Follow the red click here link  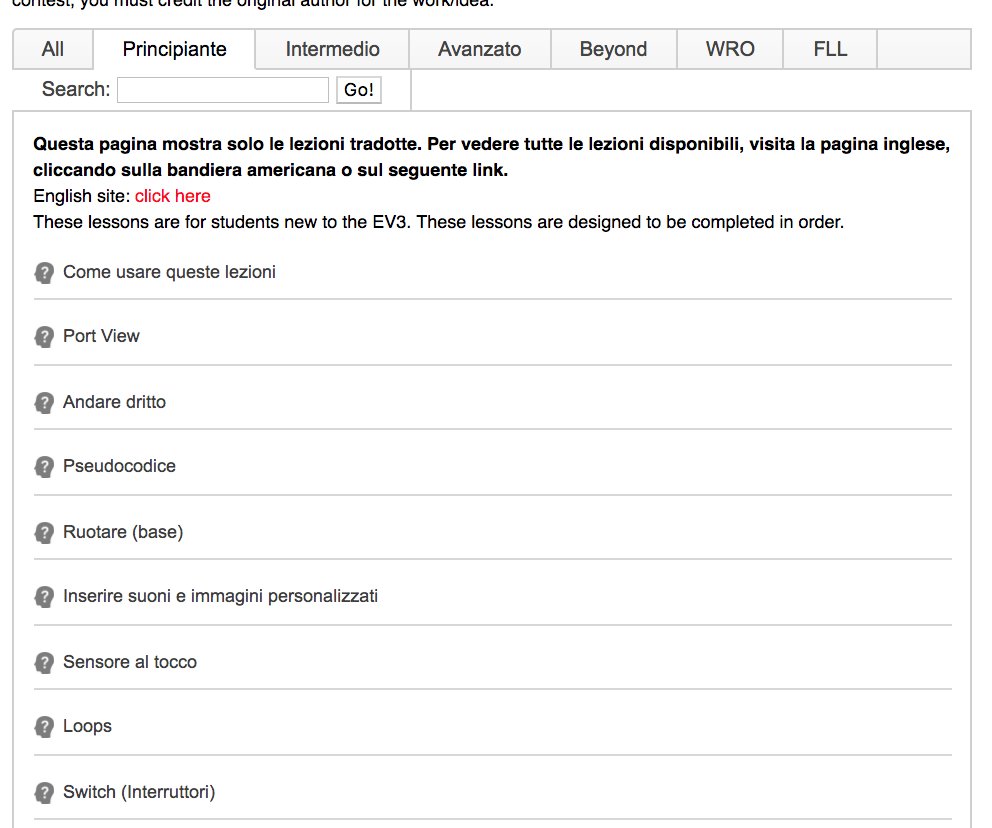tap(173, 196)
